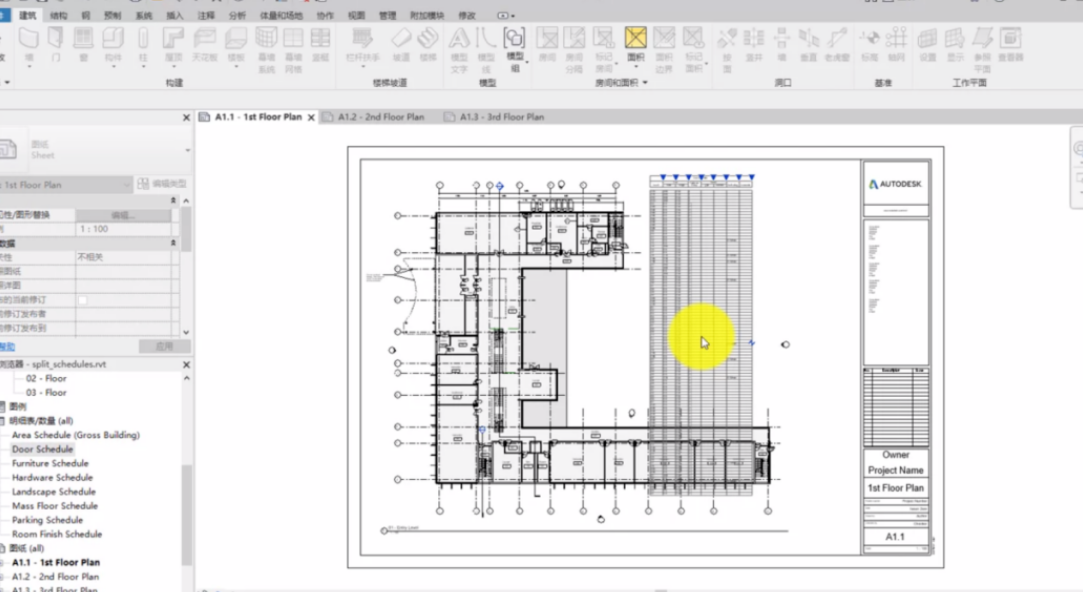The height and width of the screenshot is (592, 1083).
Task: Open the 注释 (Annotate) ribbon tab
Action: (x=206, y=15)
